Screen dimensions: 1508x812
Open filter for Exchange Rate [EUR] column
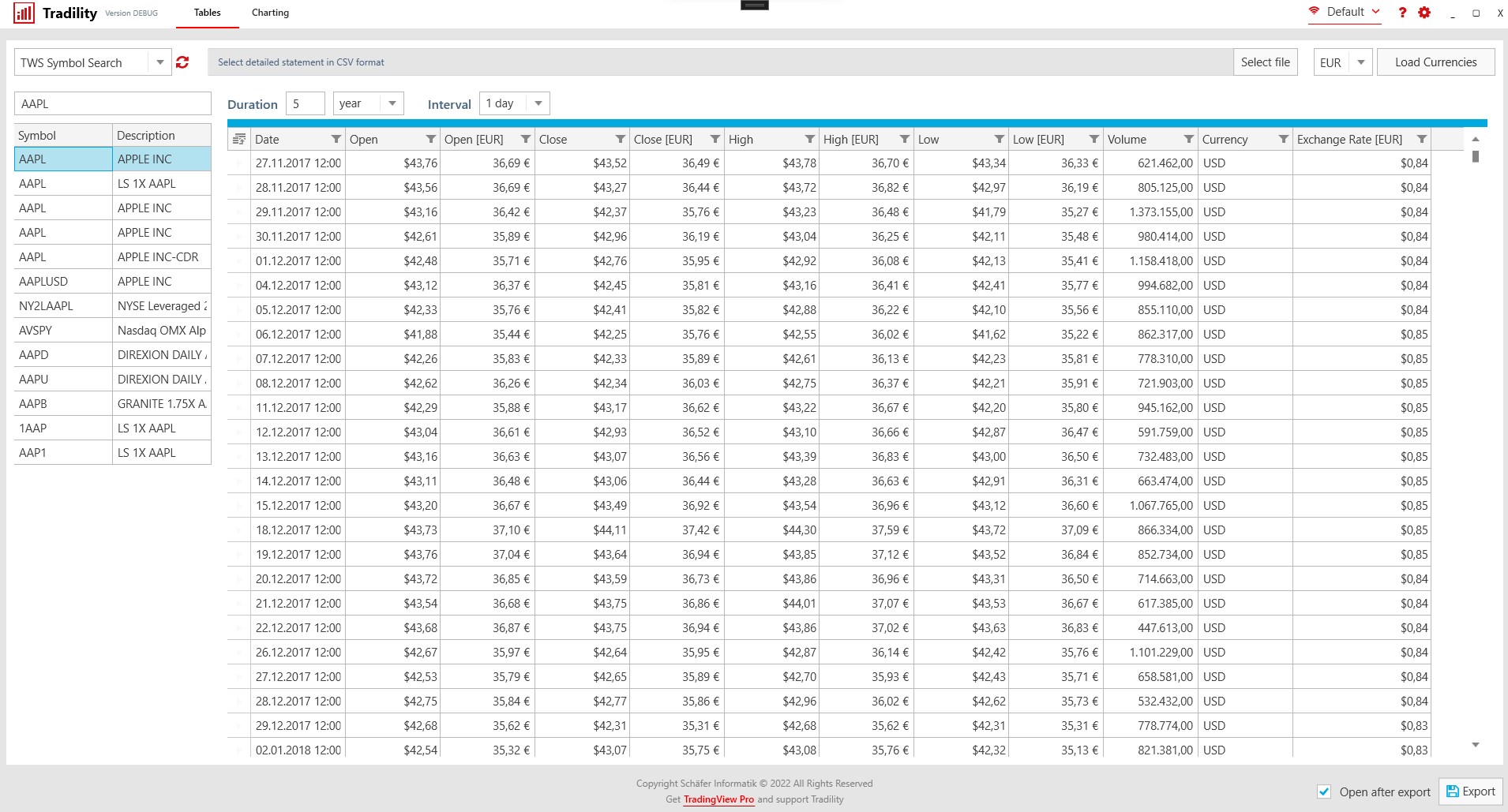1421,140
